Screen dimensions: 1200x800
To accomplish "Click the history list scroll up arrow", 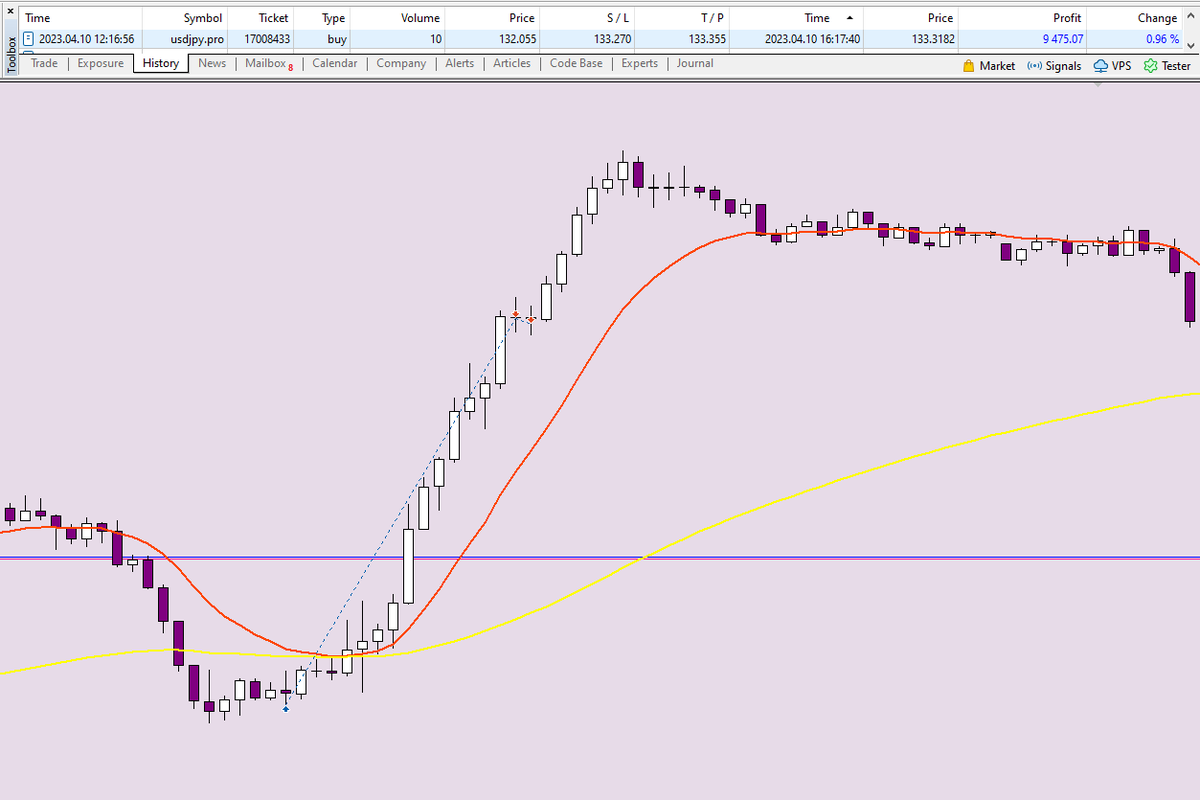I will [x=1191, y=16].
